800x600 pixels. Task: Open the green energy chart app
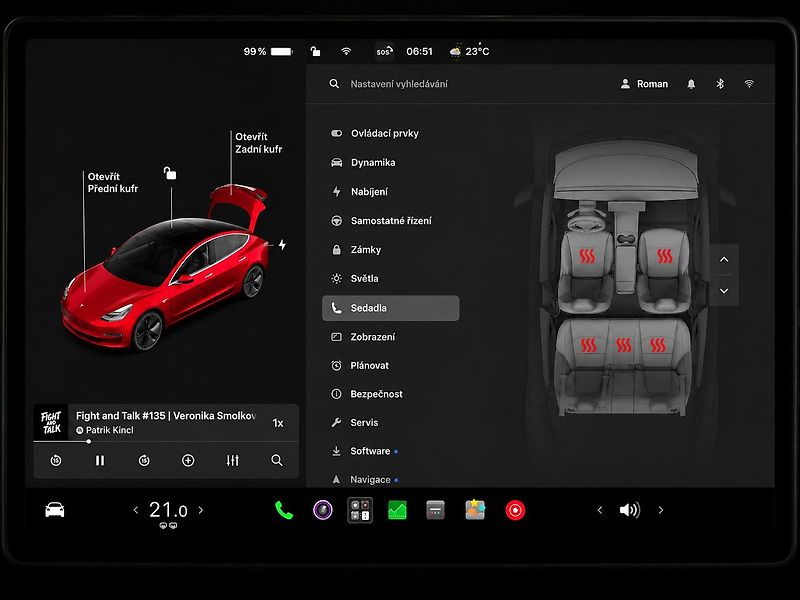tap(397, 510)
